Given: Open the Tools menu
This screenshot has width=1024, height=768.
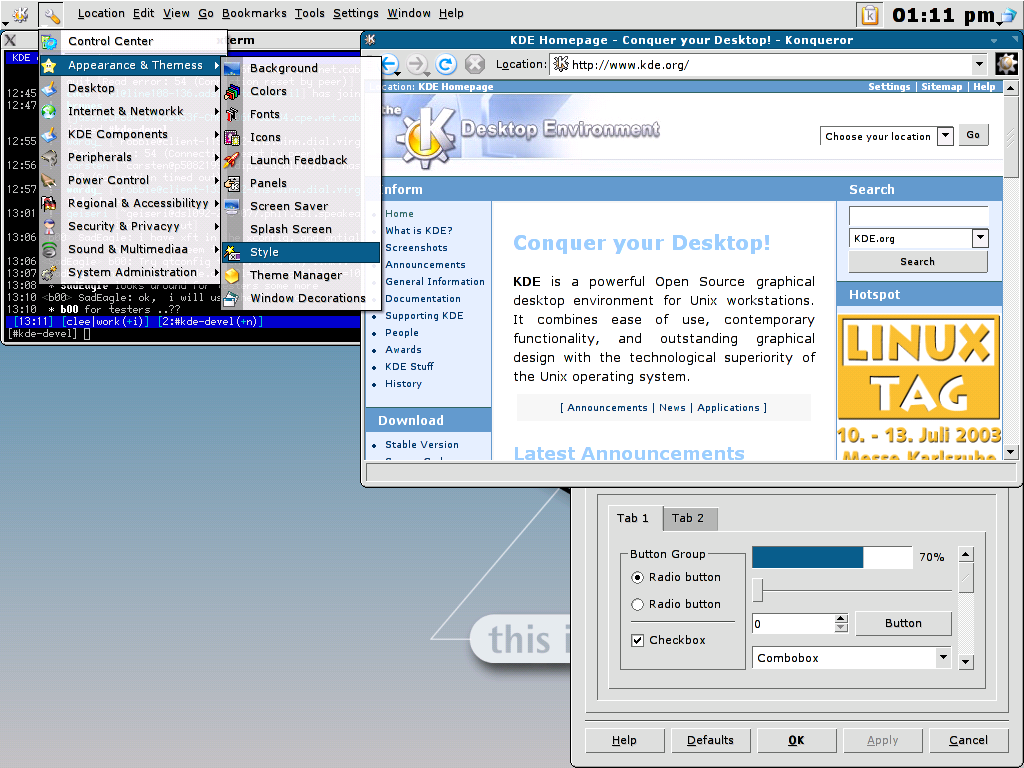Looking at the screenshot, I should 310,14.
